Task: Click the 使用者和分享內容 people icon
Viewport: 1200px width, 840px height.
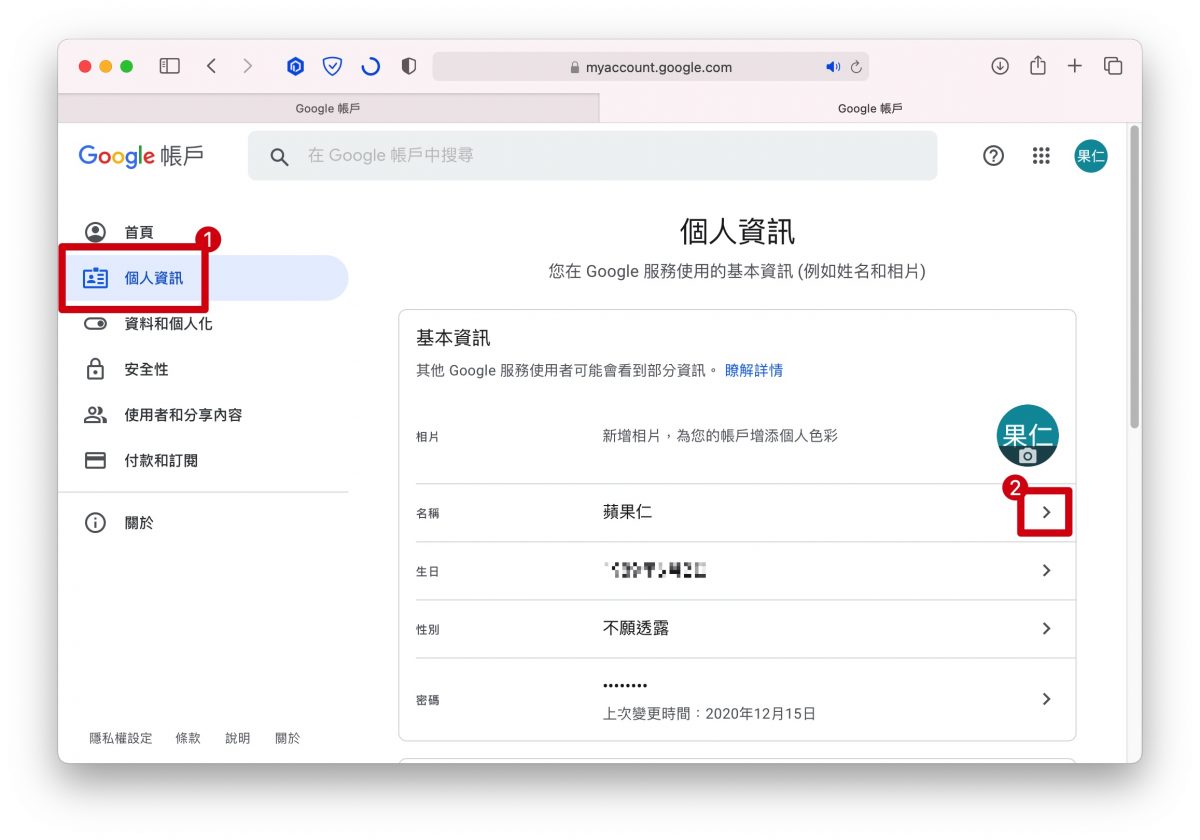Action: pos(95,415)
